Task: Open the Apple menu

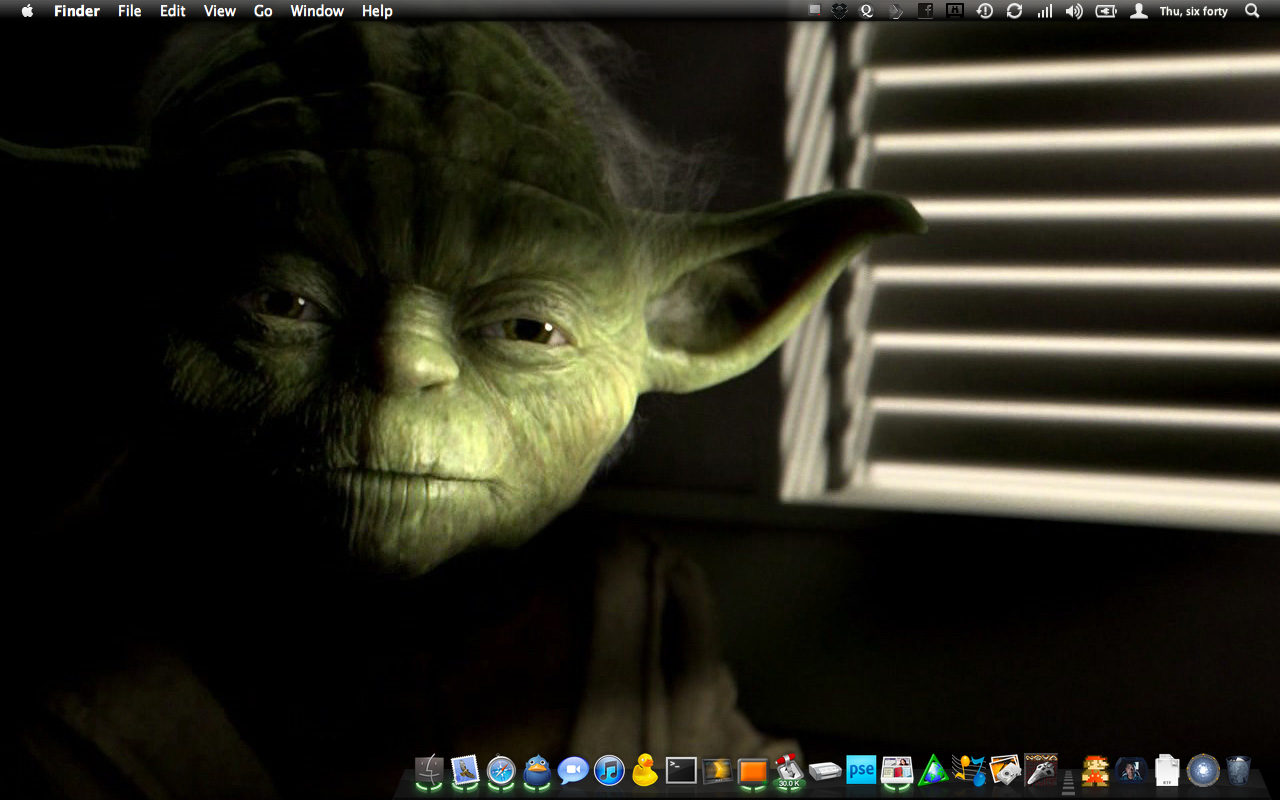Action: (x=27, y=11)
